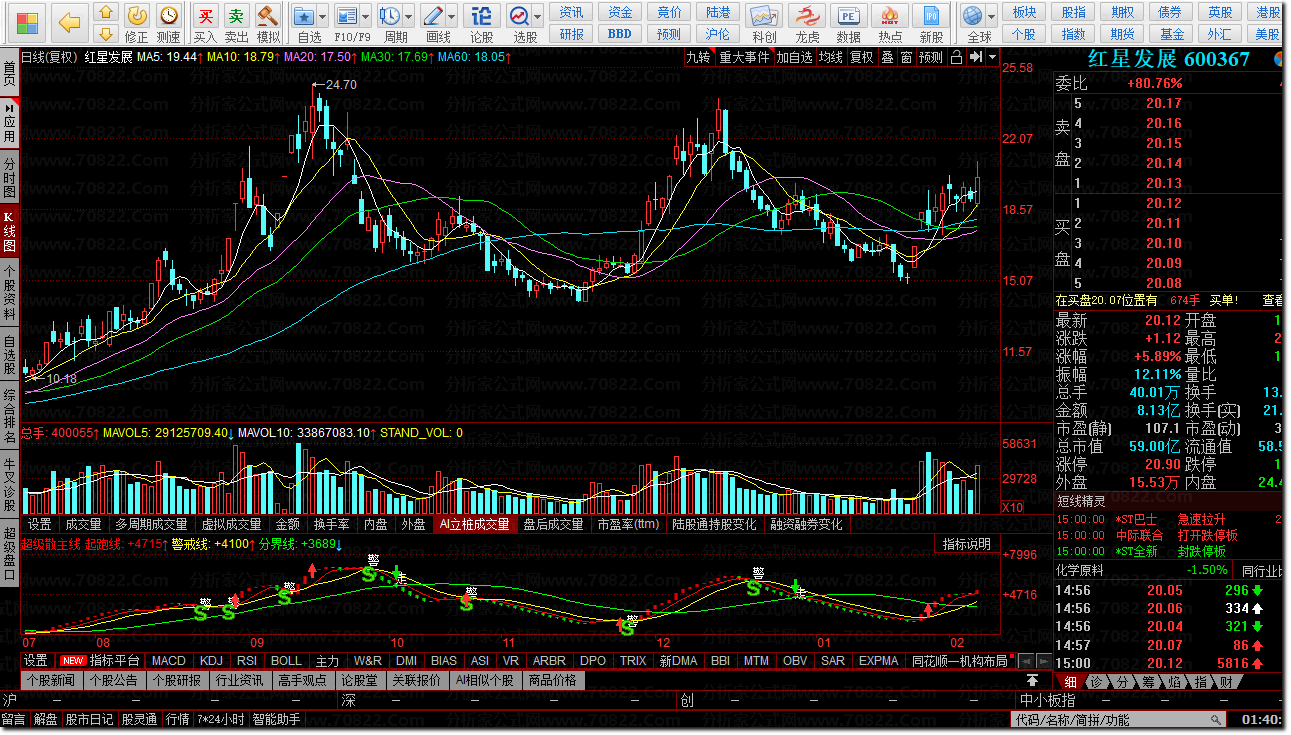
Task: Select the 画线 draw line pencil tool
Action: click(432, 15)
